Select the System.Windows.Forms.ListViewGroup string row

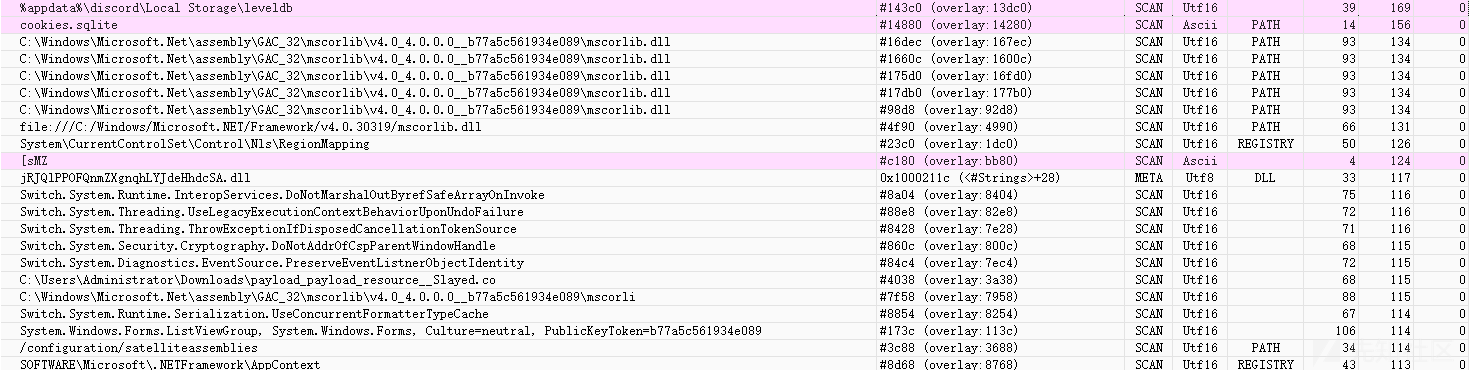[735, 331]
